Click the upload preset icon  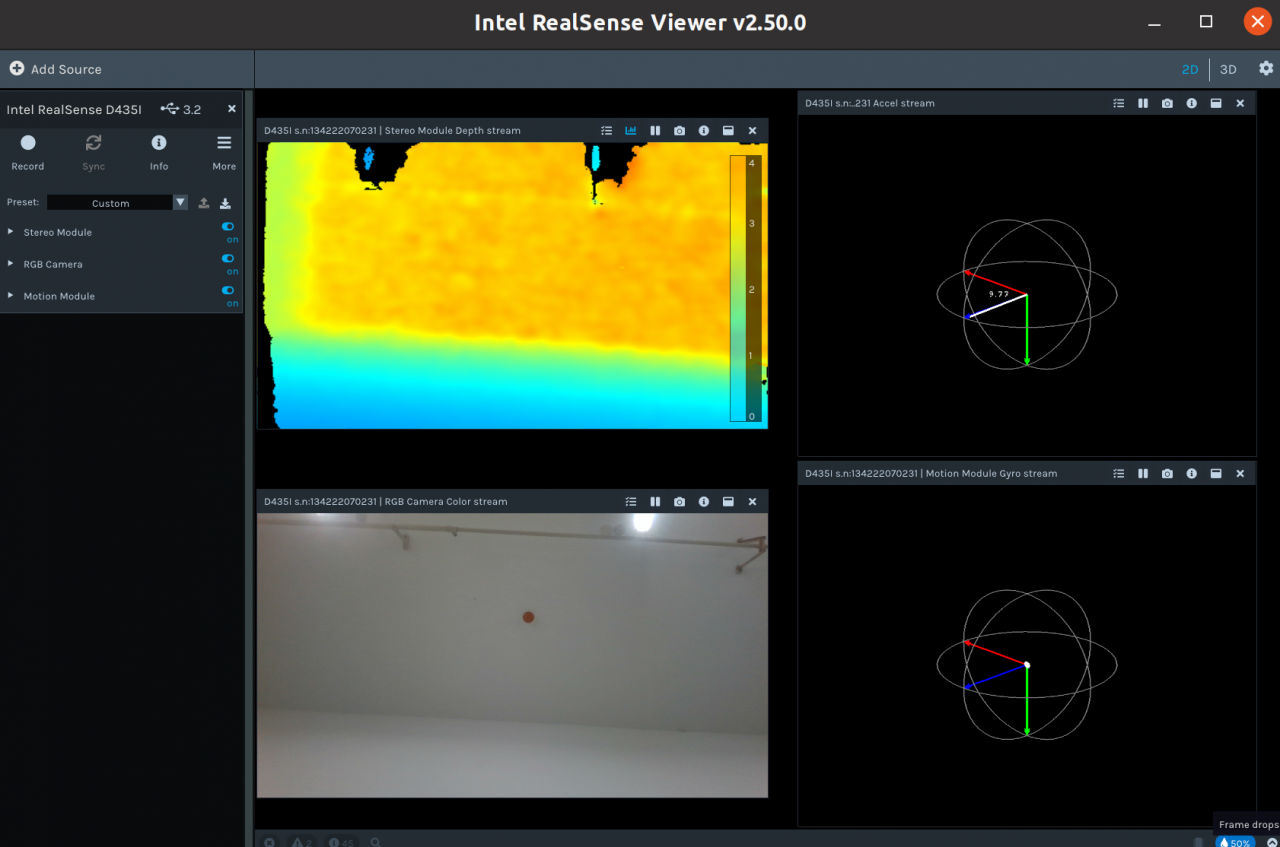pyautogui.click(x=204, y=202)
